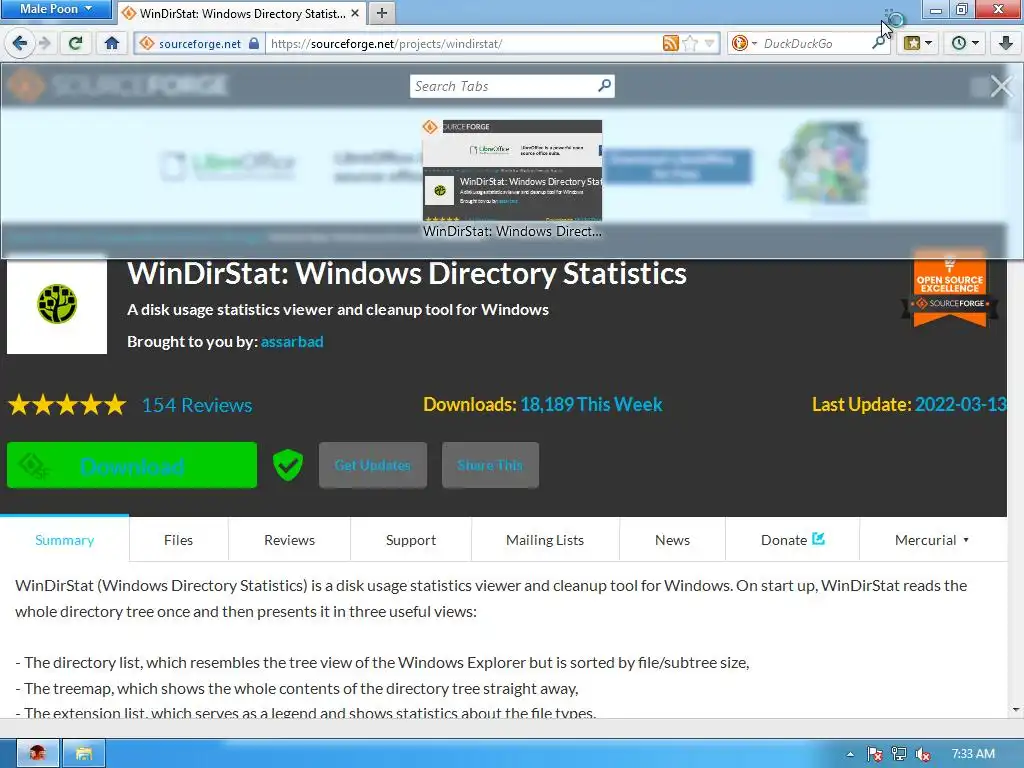Click the 18,189 This Week downloads text
The width and height of the screenshot is (1024, 768).
click(x=591, y=404)
